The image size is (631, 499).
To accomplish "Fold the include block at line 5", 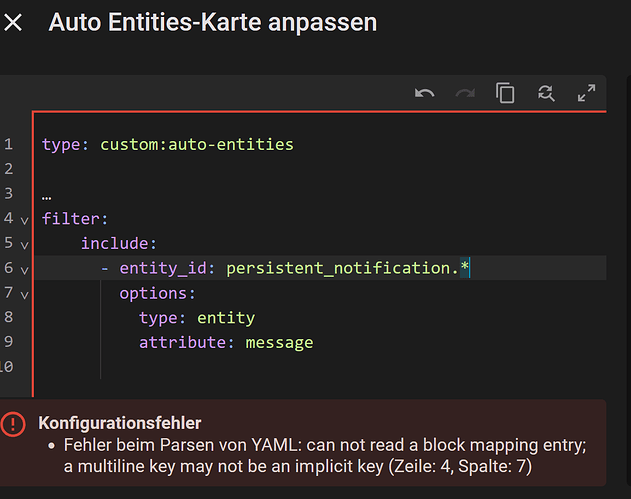I will click(x=25, y=245).
